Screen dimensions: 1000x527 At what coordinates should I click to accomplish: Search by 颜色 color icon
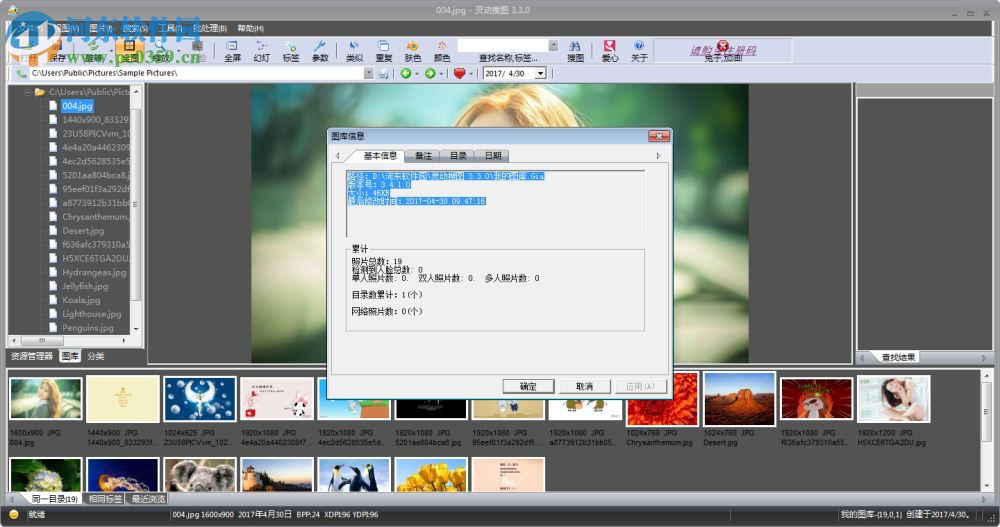coord(441,50)
